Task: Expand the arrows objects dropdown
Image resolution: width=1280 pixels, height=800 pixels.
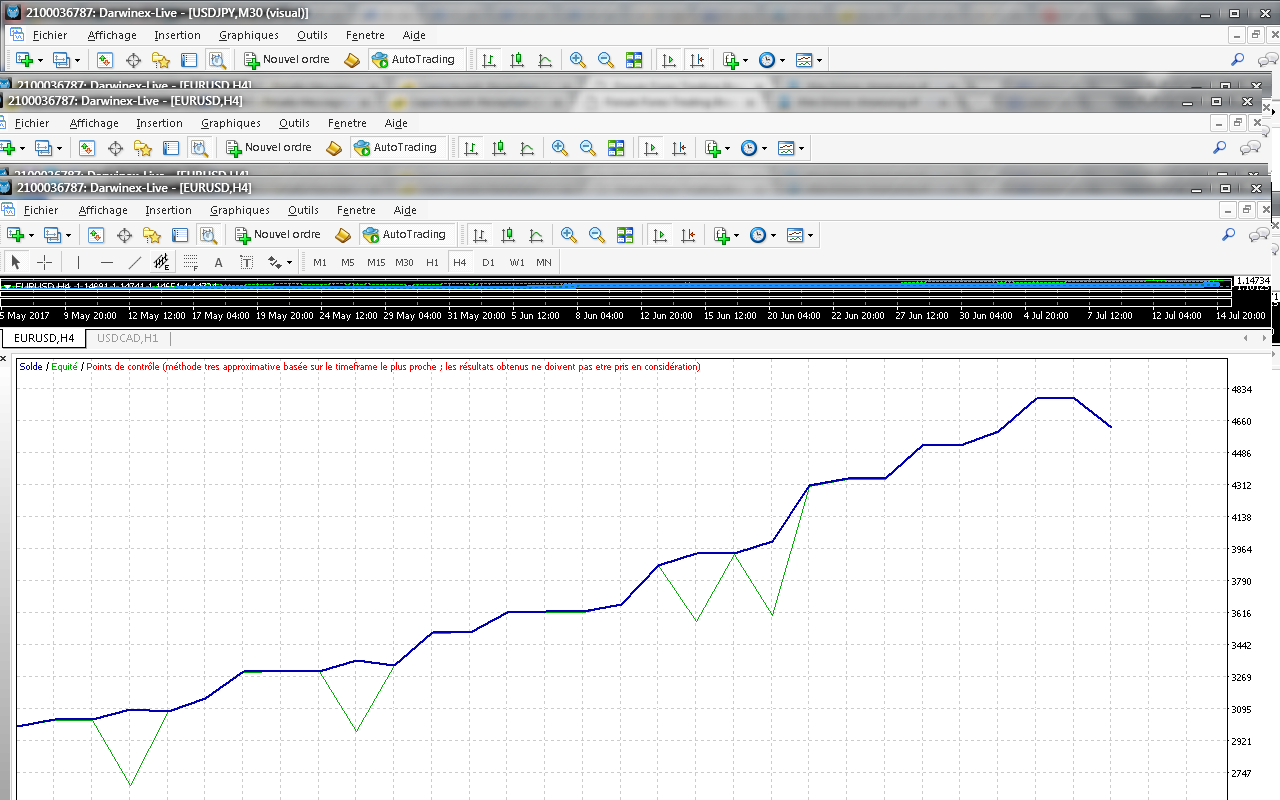Action: 289,262
